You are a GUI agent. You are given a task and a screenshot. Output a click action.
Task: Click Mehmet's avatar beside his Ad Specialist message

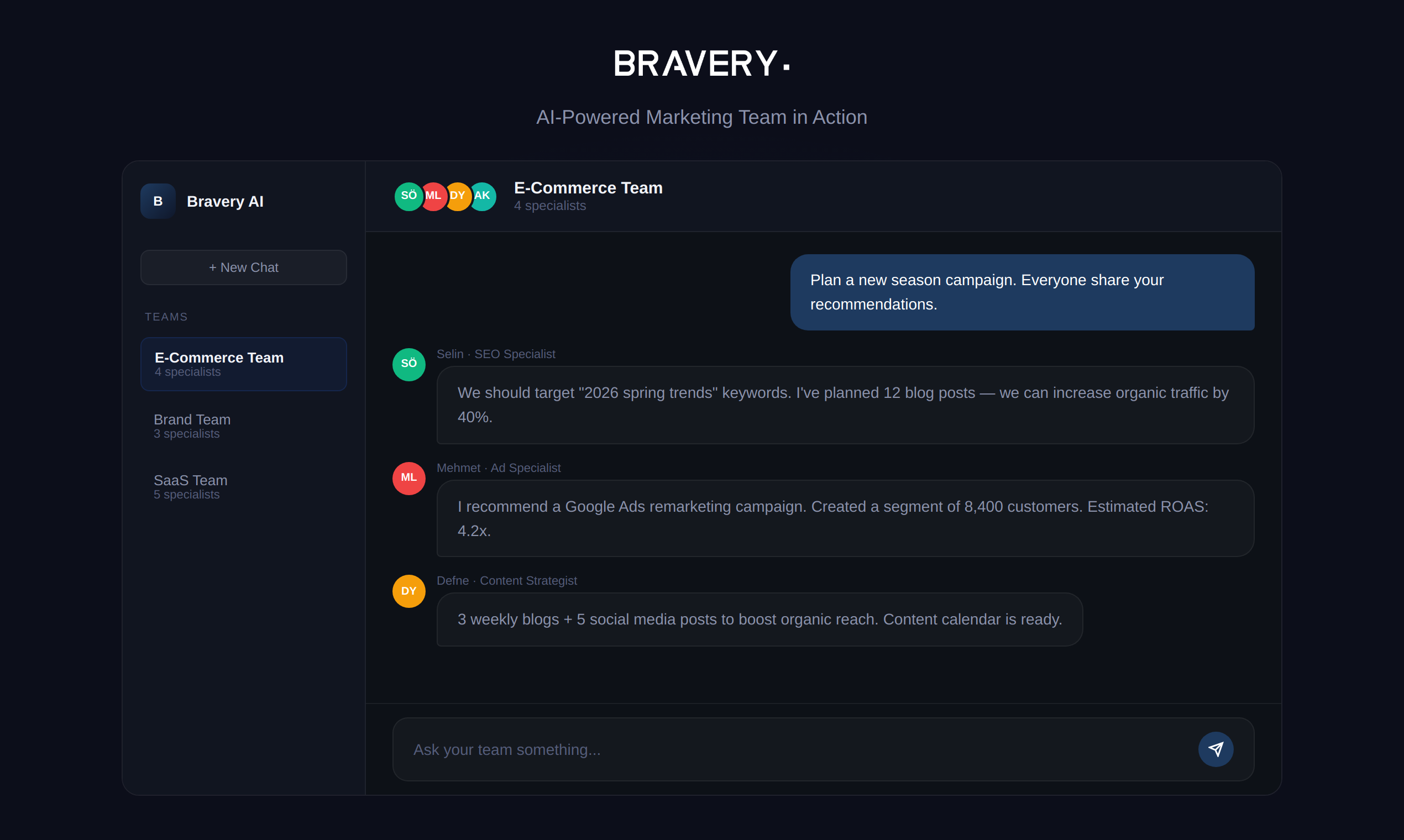pos(408,478)
